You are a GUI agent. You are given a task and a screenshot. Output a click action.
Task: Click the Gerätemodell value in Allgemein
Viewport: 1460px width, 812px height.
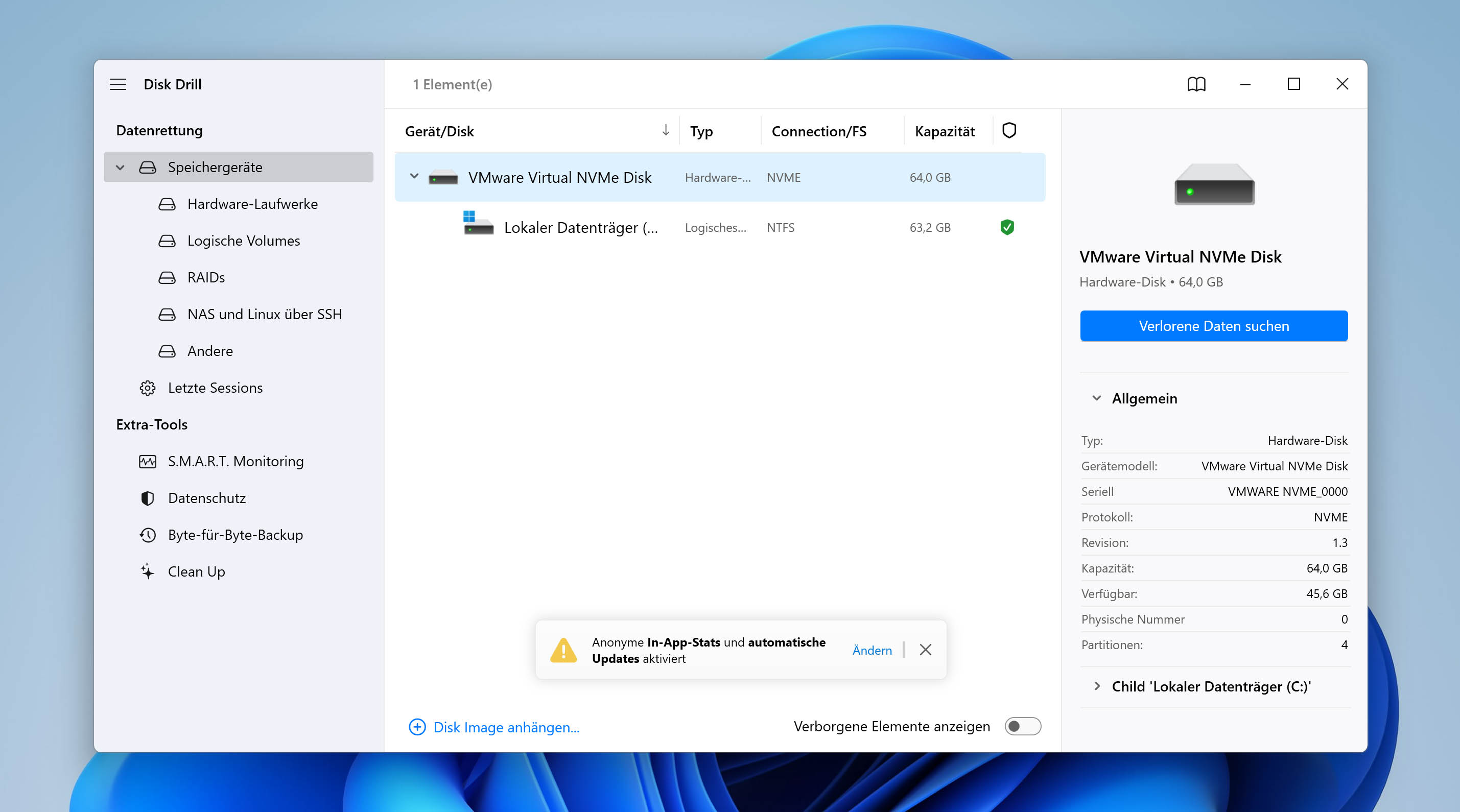click(x=1275, y=466)
